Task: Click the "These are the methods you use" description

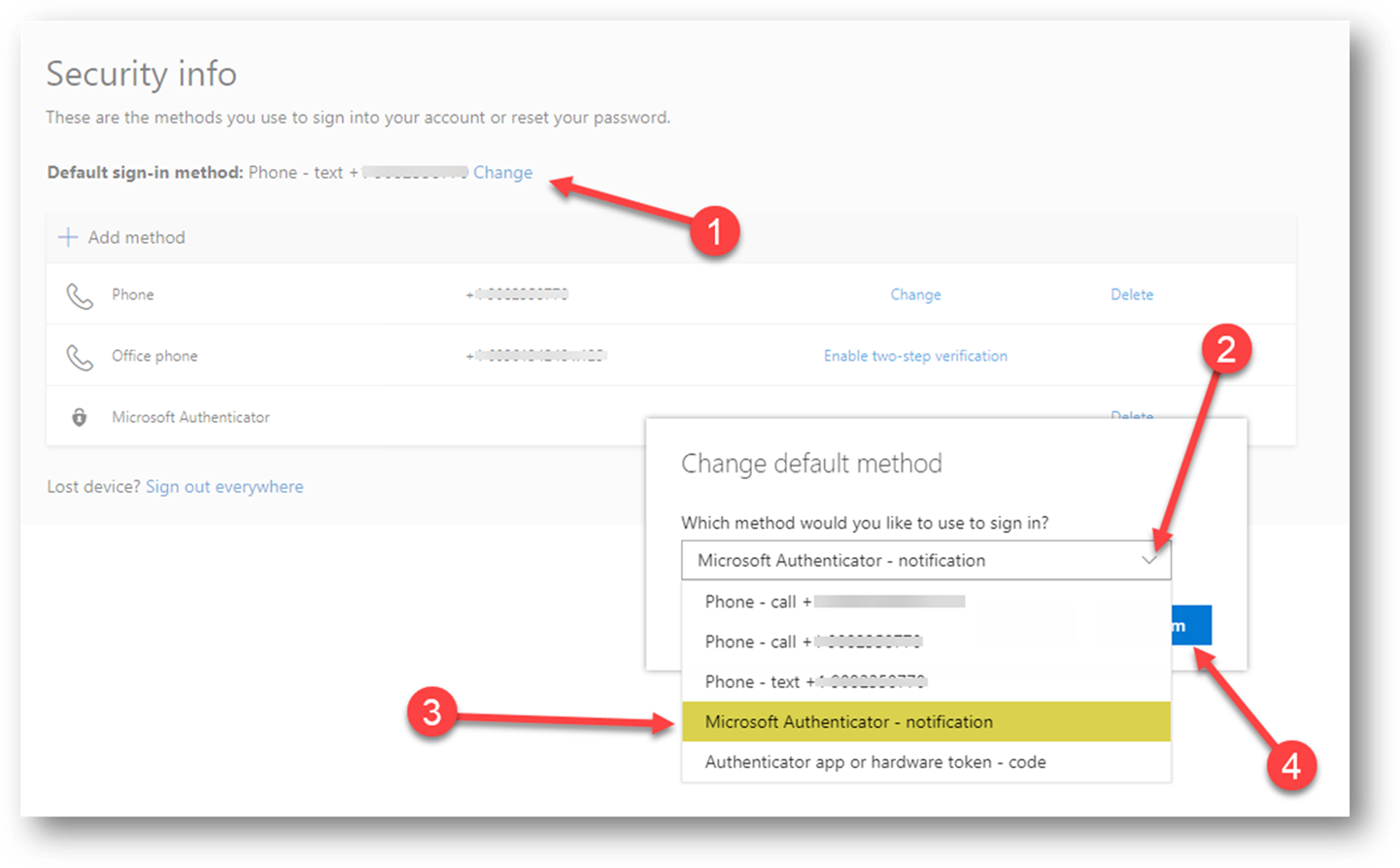Action: coord(358,118)
